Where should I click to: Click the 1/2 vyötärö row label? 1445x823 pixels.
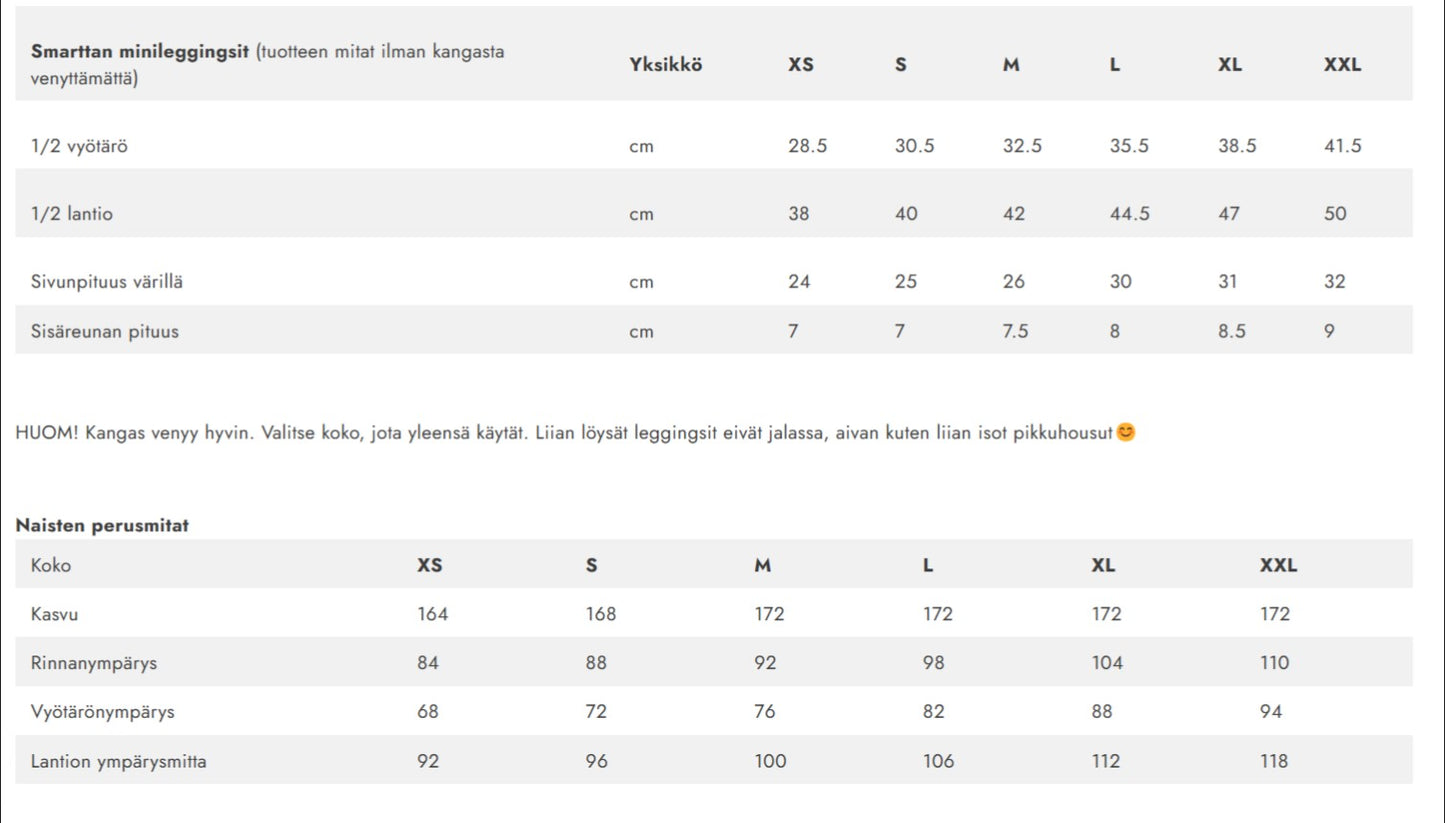(x=79, y=146)
